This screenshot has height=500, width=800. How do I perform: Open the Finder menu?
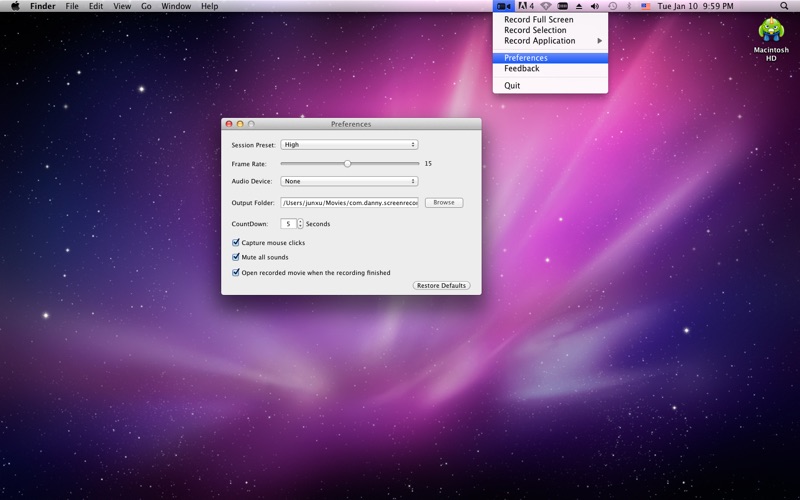click(x=43, y=6)
